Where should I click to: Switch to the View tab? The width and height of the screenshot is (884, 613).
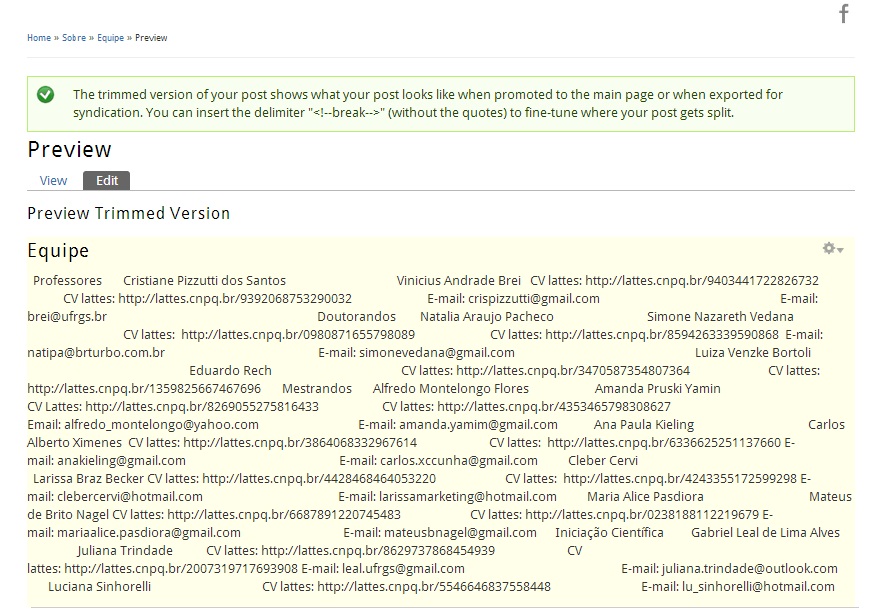click(x=53, y=181)
